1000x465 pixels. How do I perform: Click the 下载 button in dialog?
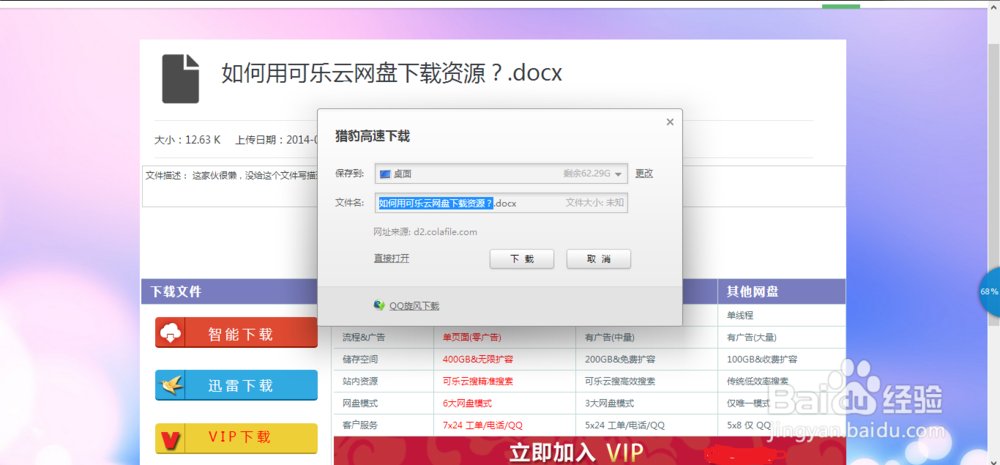522,259
